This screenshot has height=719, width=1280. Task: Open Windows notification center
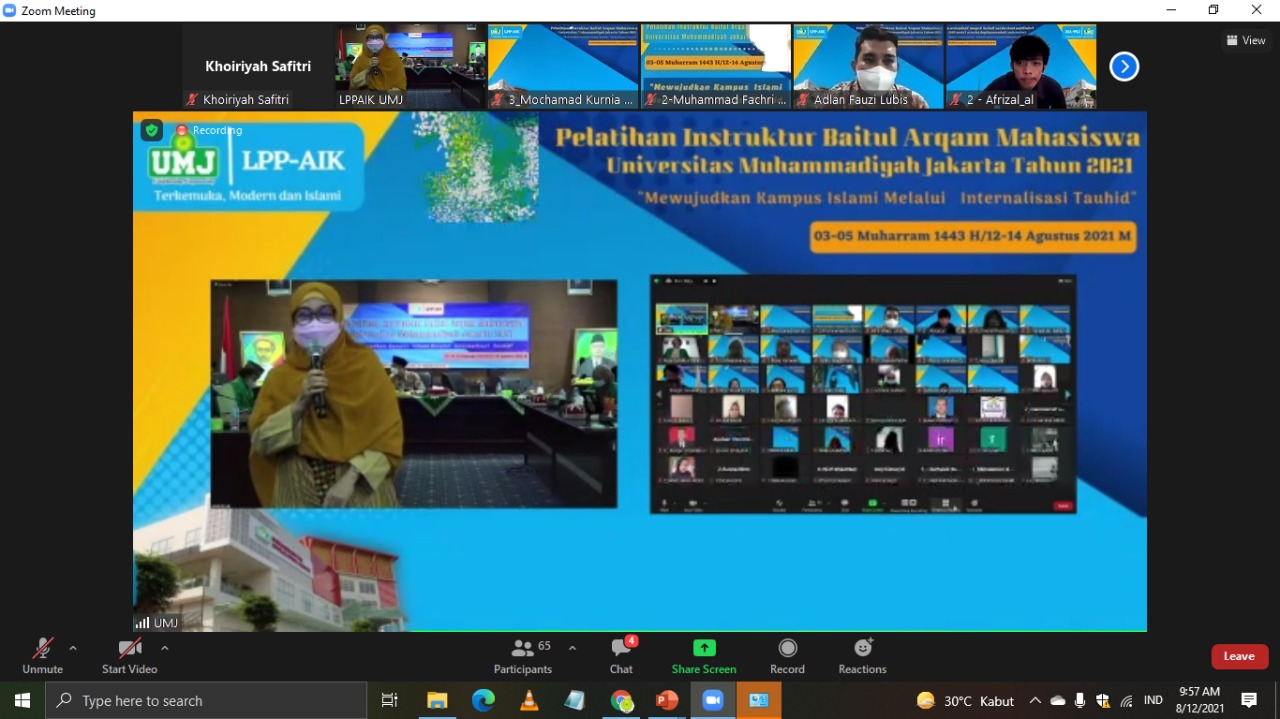click(x=1249, y=700)
